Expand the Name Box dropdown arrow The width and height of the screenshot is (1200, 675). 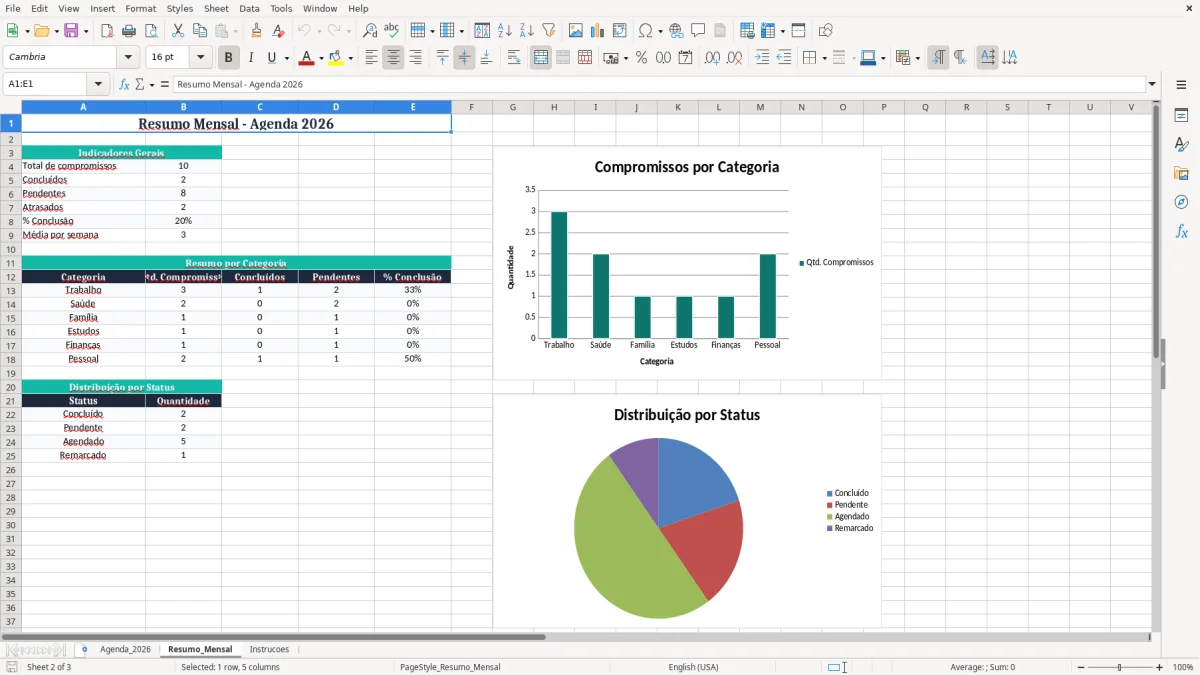(98, 85)
